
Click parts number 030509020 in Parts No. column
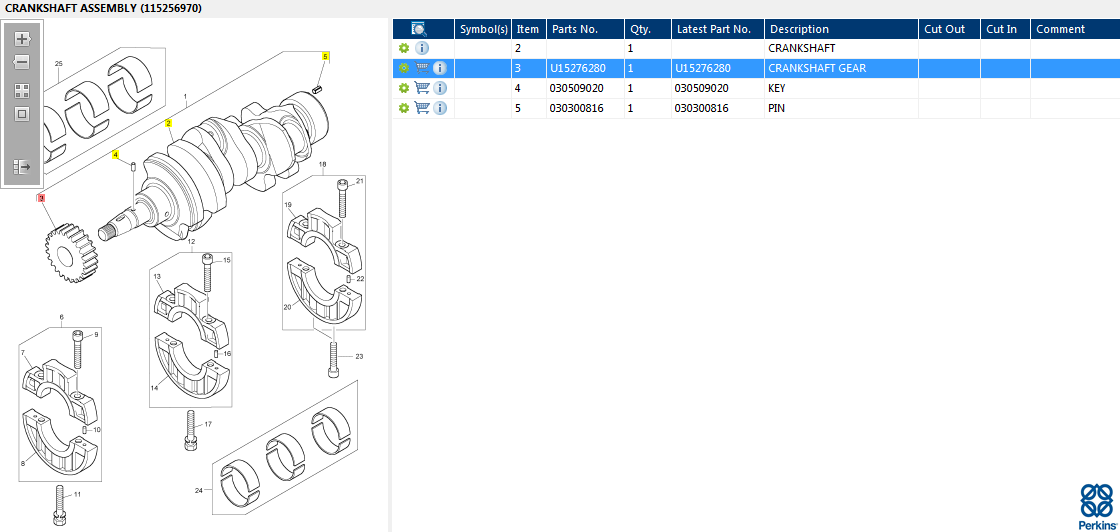[576, 89]
